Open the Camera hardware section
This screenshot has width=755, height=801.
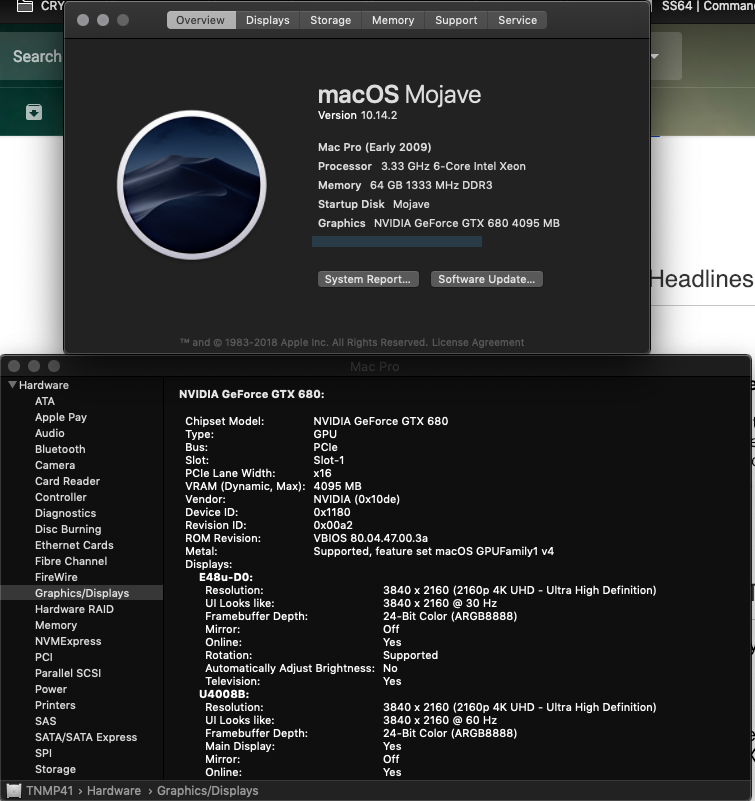tap(55, 465)
